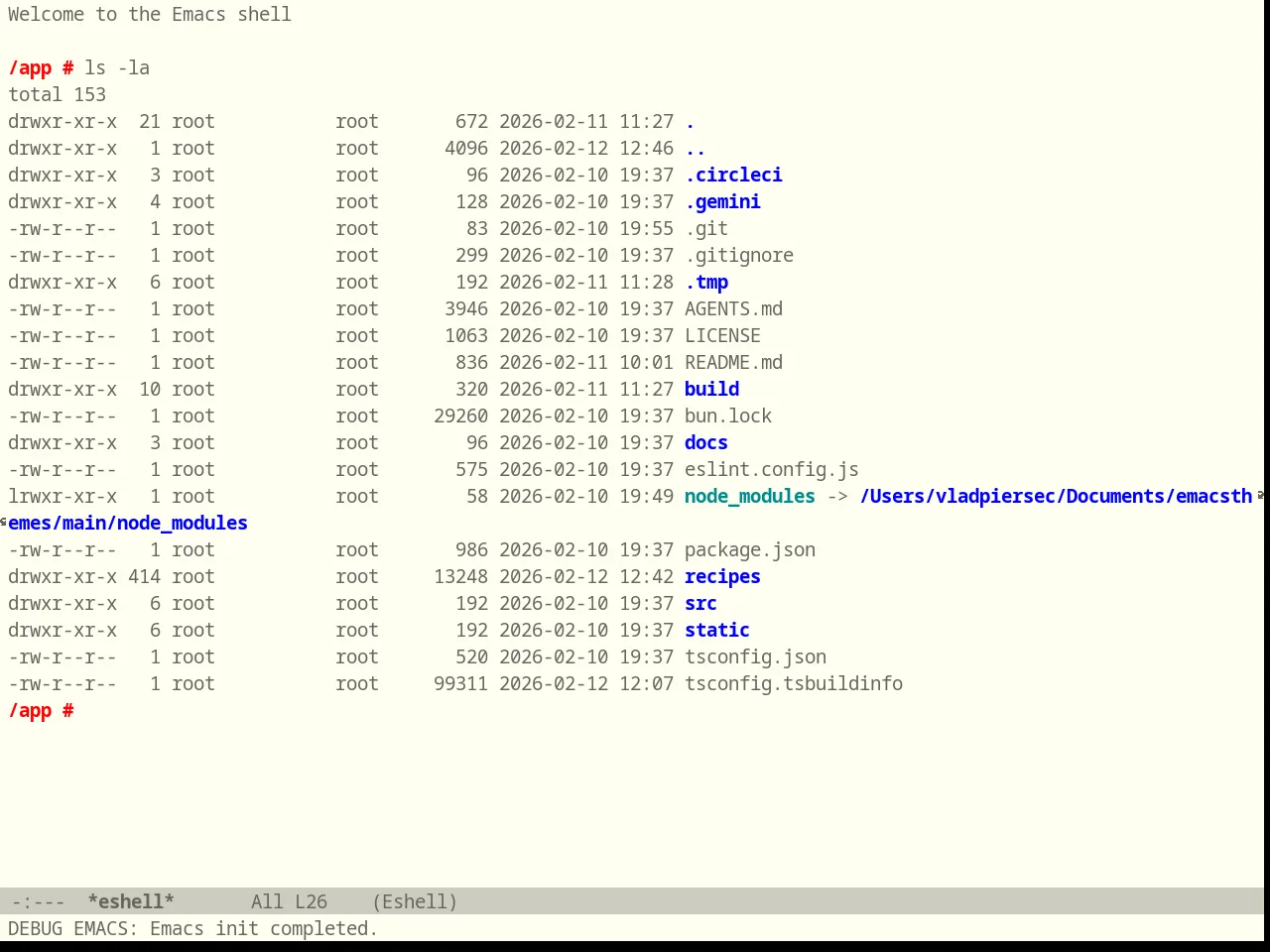The height and width of the screenshot is (952, 1270).
Task: Select the package.json file name
Action: (x=750, y=550)
